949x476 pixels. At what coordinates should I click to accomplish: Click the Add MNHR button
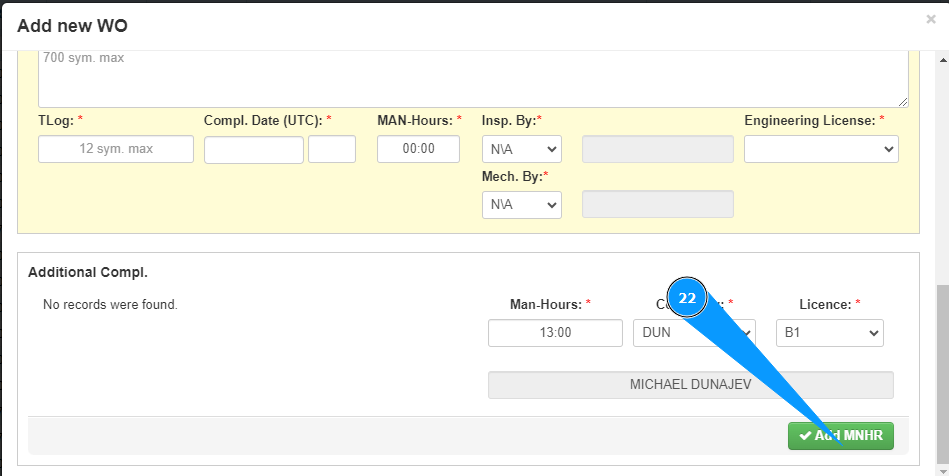tap(841, 436)
